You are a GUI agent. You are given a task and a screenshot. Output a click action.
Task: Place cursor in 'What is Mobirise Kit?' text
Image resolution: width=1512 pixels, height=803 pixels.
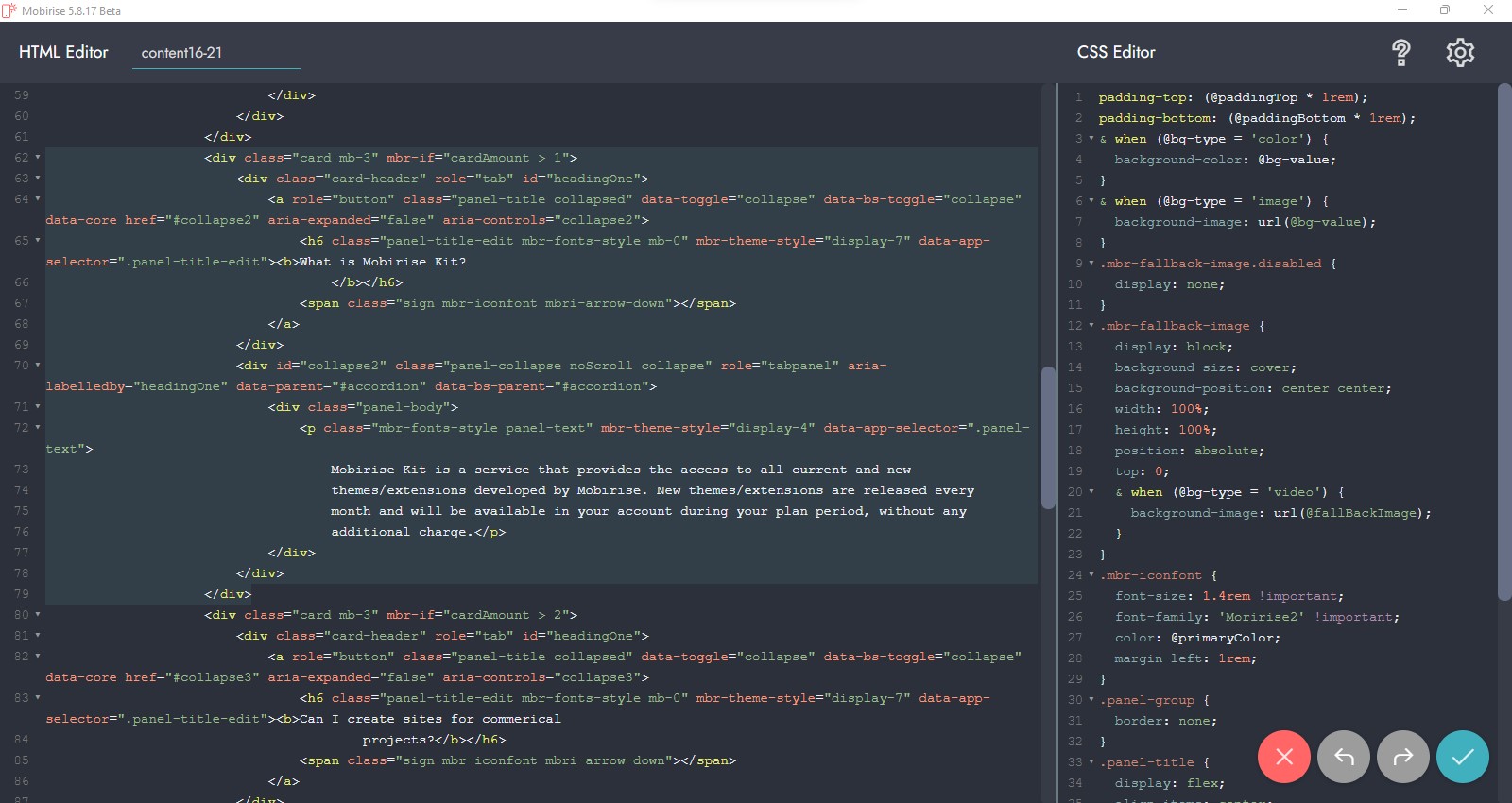383,262
